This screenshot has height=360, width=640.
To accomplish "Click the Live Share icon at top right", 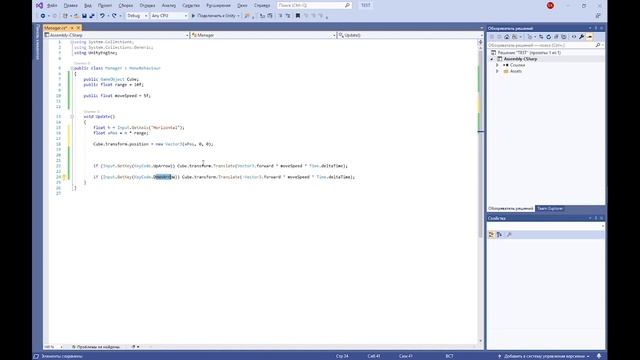I will pos(598,16).
